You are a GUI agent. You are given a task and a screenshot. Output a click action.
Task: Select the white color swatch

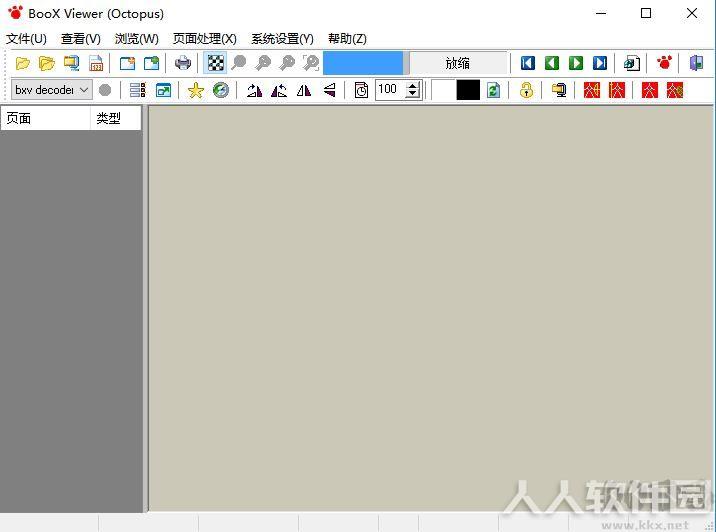(x=443, y=90)
